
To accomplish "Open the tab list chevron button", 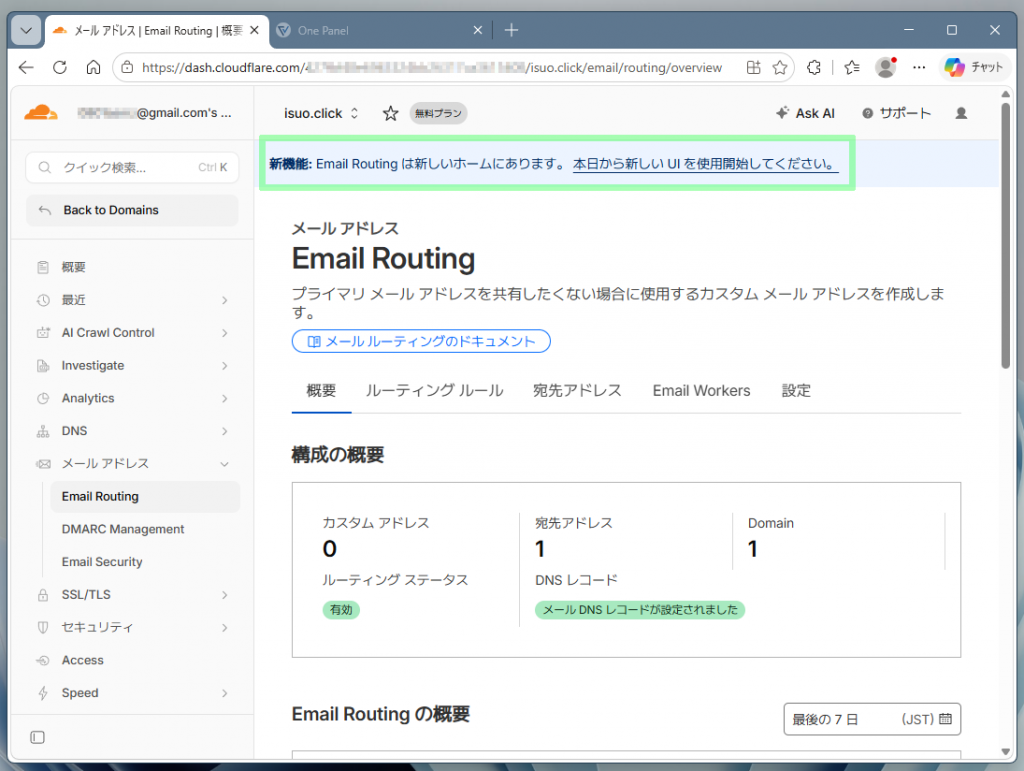I will pos(26,30).
